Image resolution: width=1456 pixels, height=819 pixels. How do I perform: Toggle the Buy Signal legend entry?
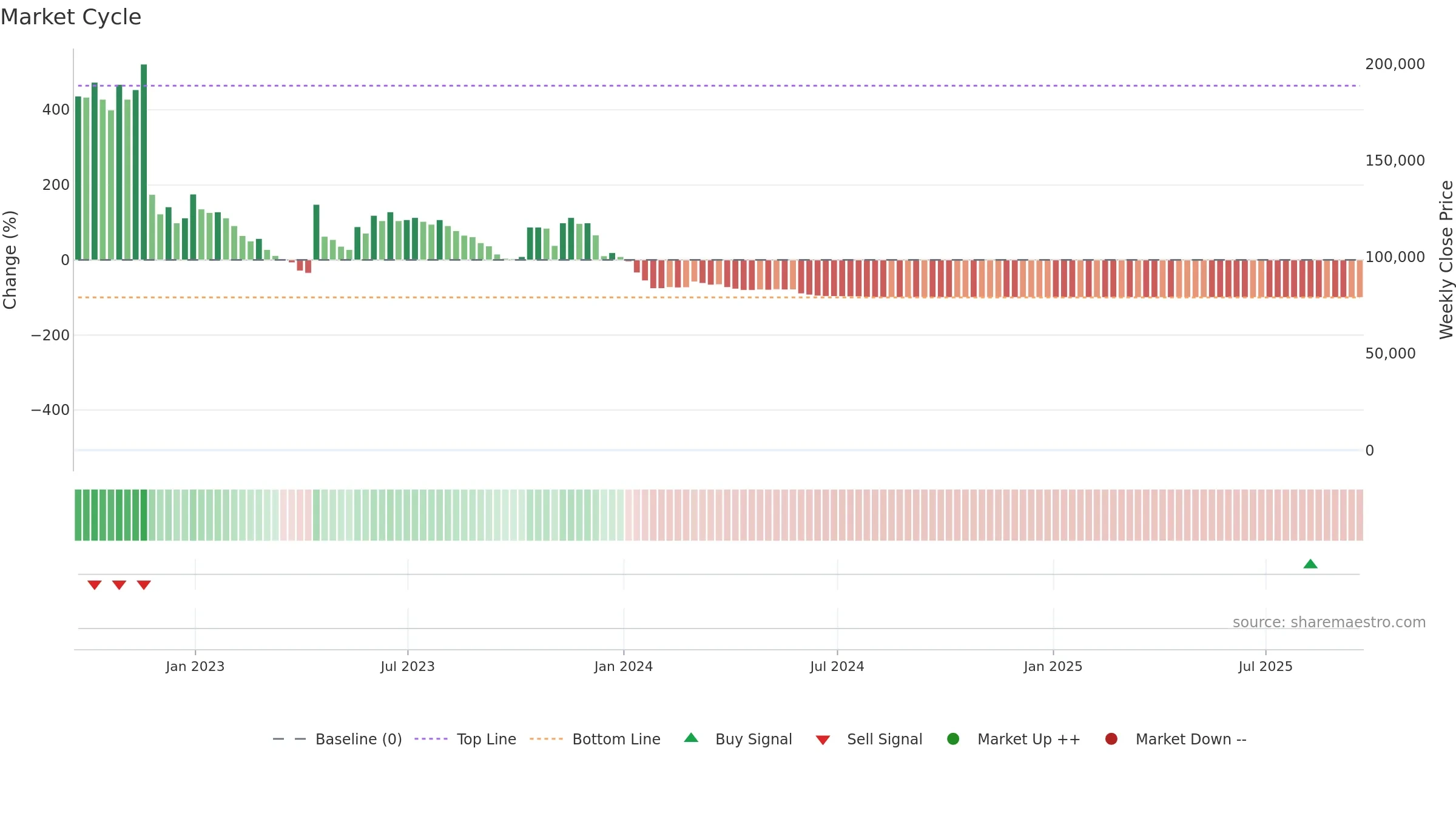coord(738,739)
